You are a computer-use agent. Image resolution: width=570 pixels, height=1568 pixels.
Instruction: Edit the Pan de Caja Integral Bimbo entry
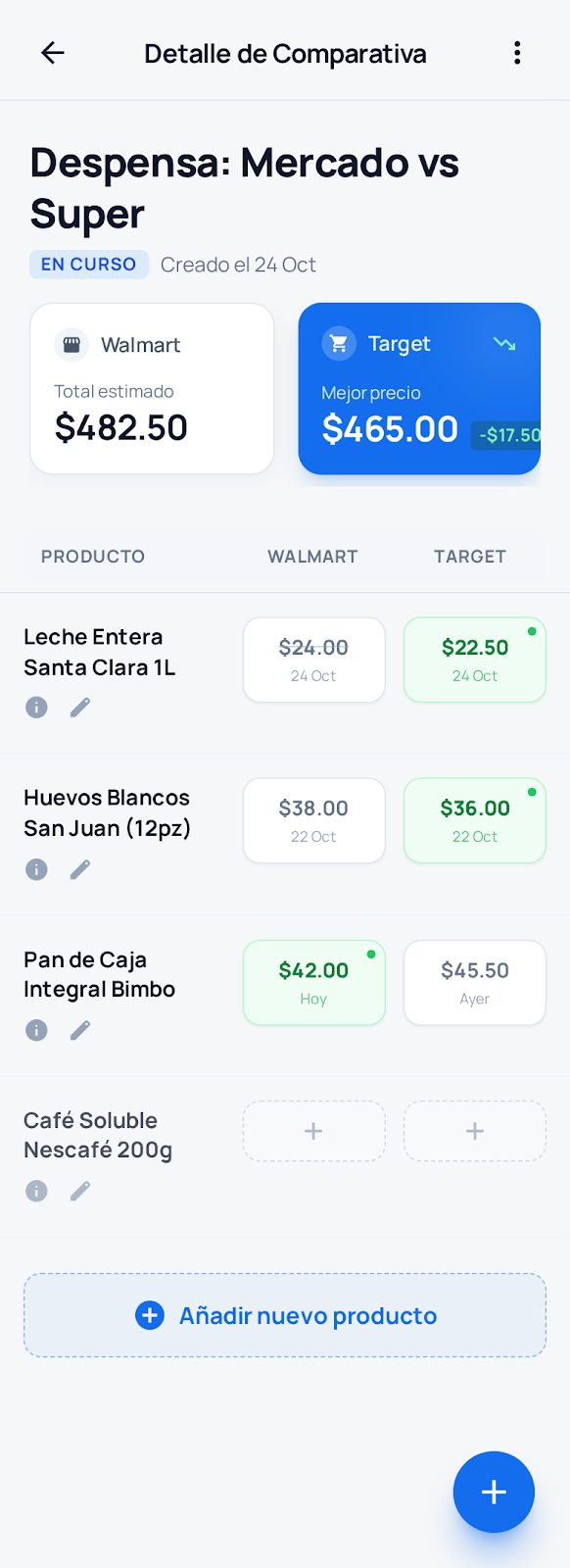click(79, 1029)
